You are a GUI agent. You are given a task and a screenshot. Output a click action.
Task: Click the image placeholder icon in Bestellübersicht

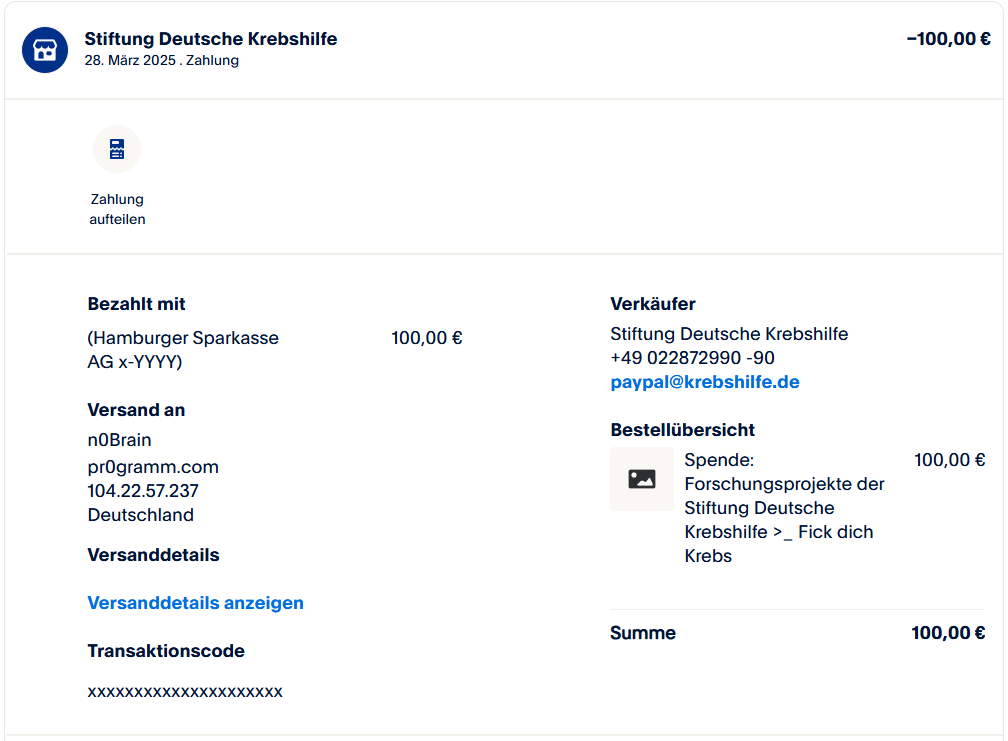pos(642,479)
